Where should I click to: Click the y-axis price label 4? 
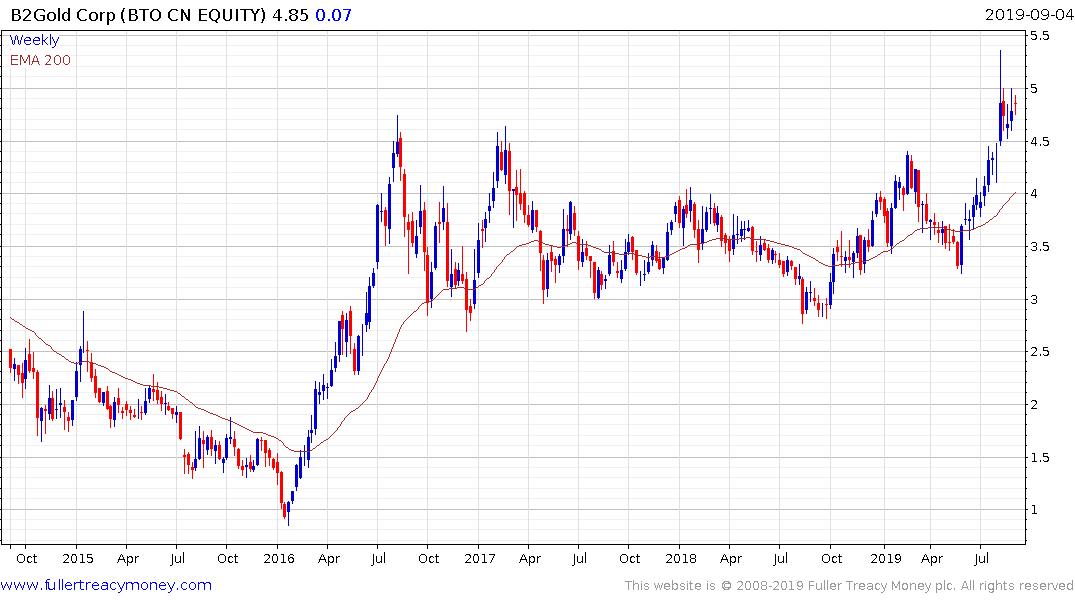[1034, 193]
